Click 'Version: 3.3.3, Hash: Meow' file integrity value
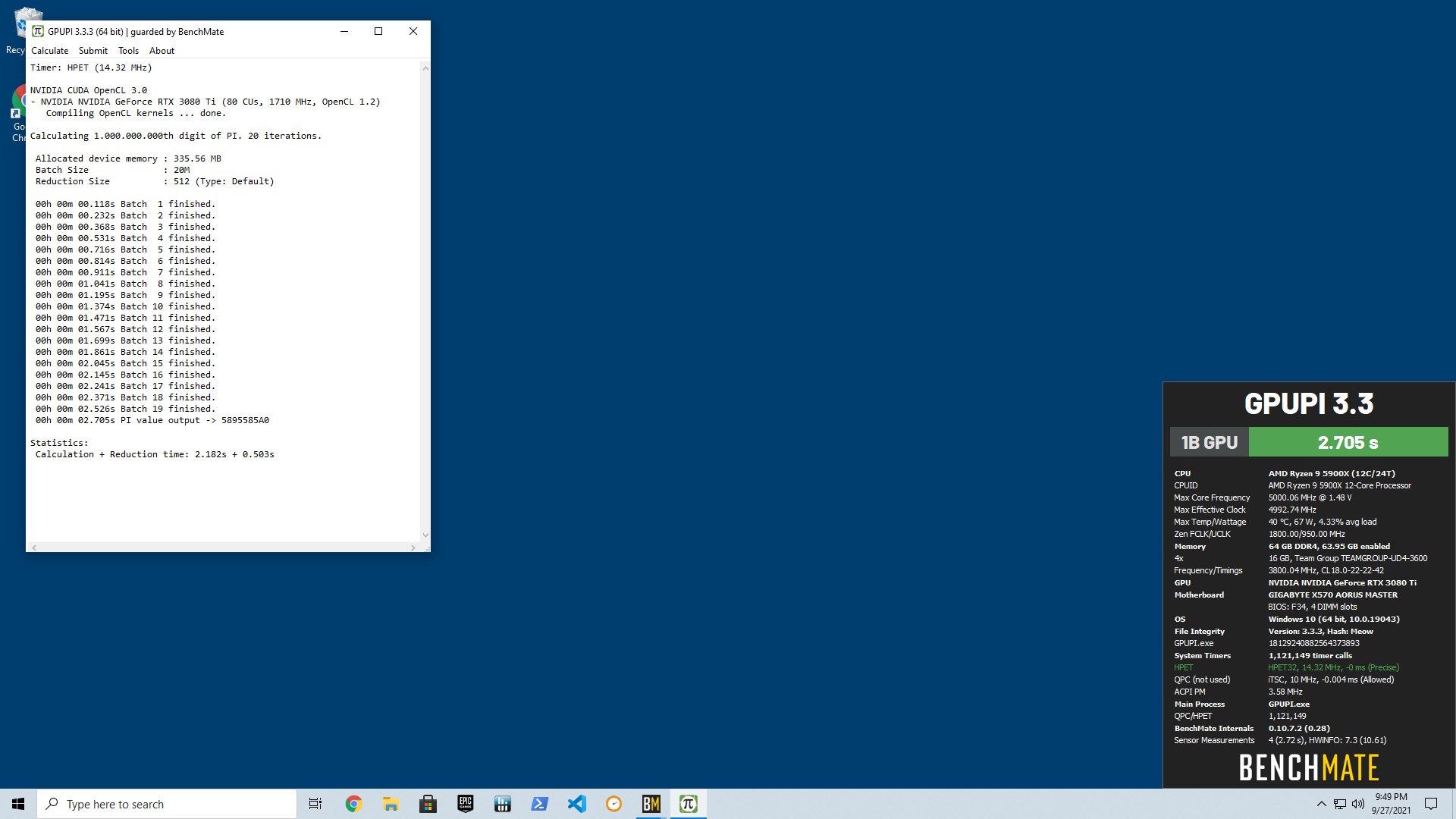Image resolution: width=1456 pixels, height=819 pixels. point(1321,631)
